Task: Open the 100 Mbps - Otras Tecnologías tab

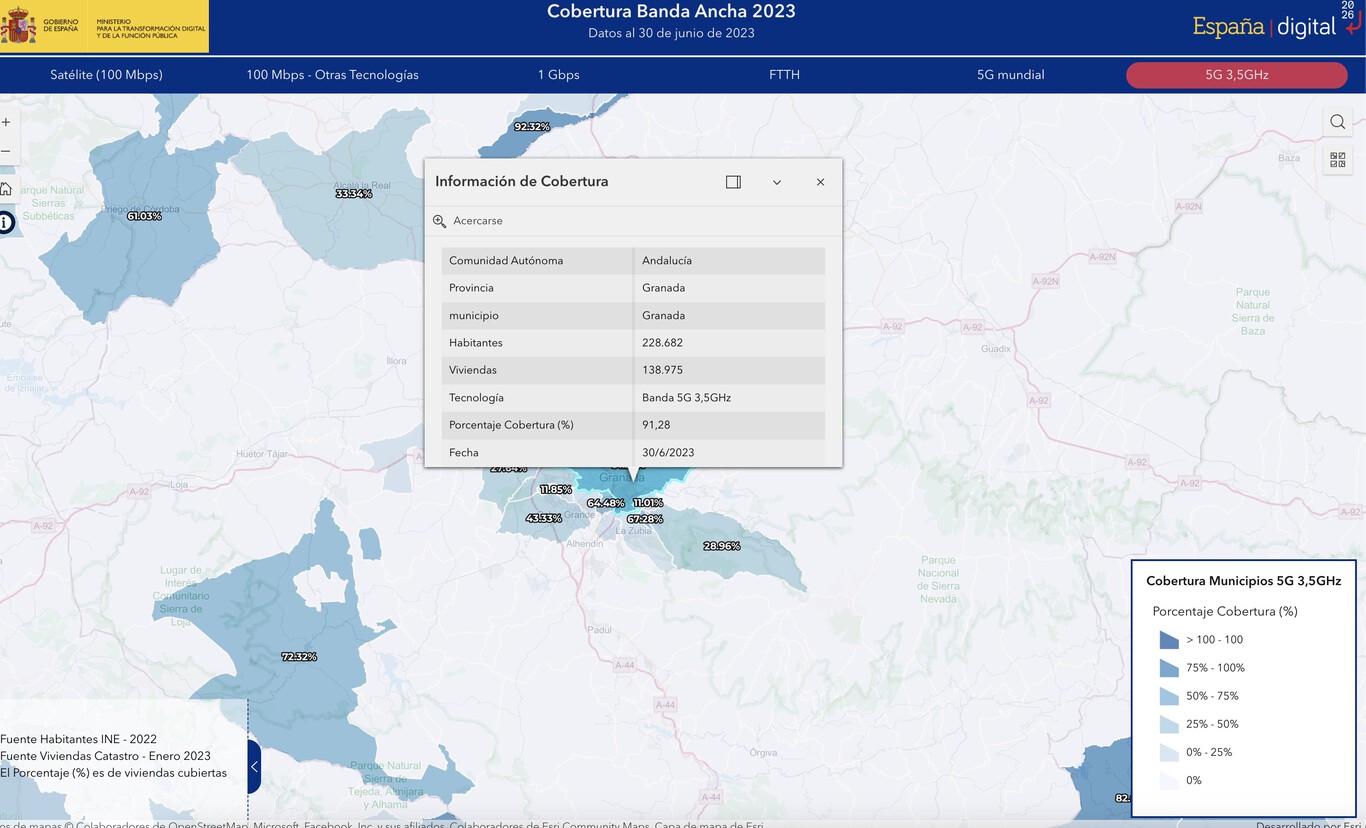Action: [332, 75]
